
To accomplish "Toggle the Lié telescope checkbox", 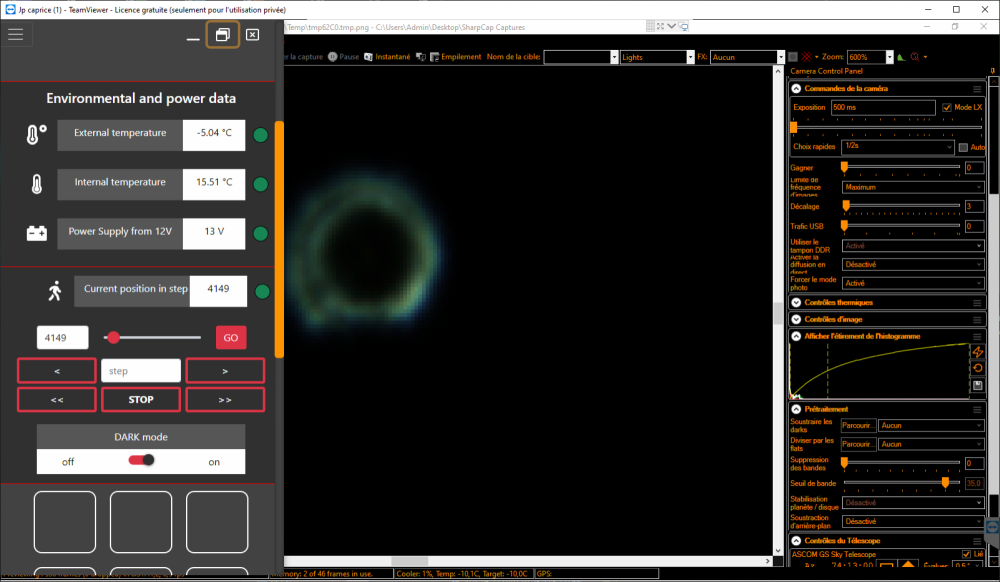I will [966, 555].
